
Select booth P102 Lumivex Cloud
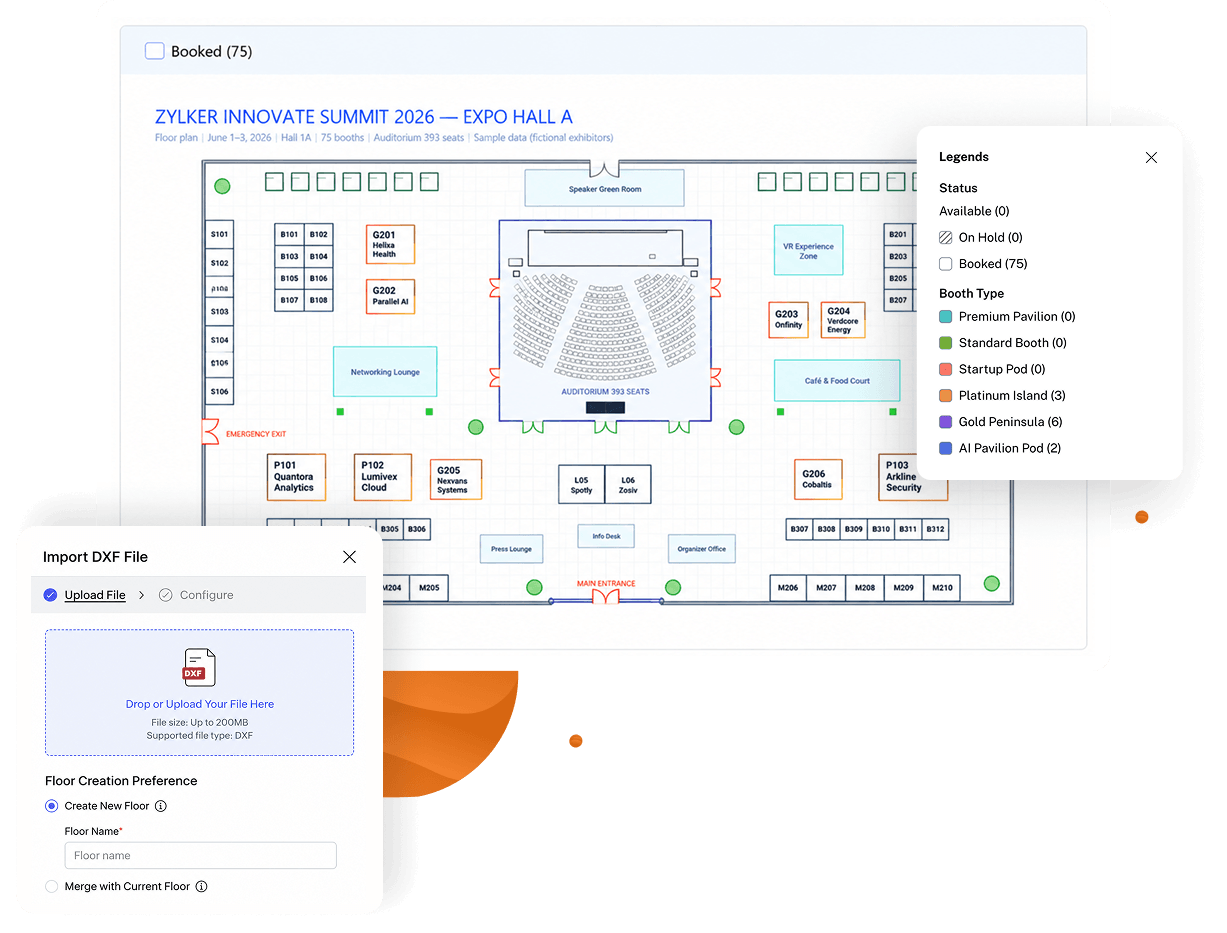(x=383, y=476)
